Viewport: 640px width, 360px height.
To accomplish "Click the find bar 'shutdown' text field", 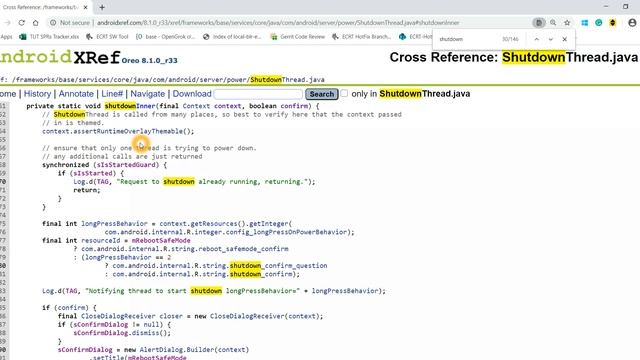I will [x=467, y=39].
